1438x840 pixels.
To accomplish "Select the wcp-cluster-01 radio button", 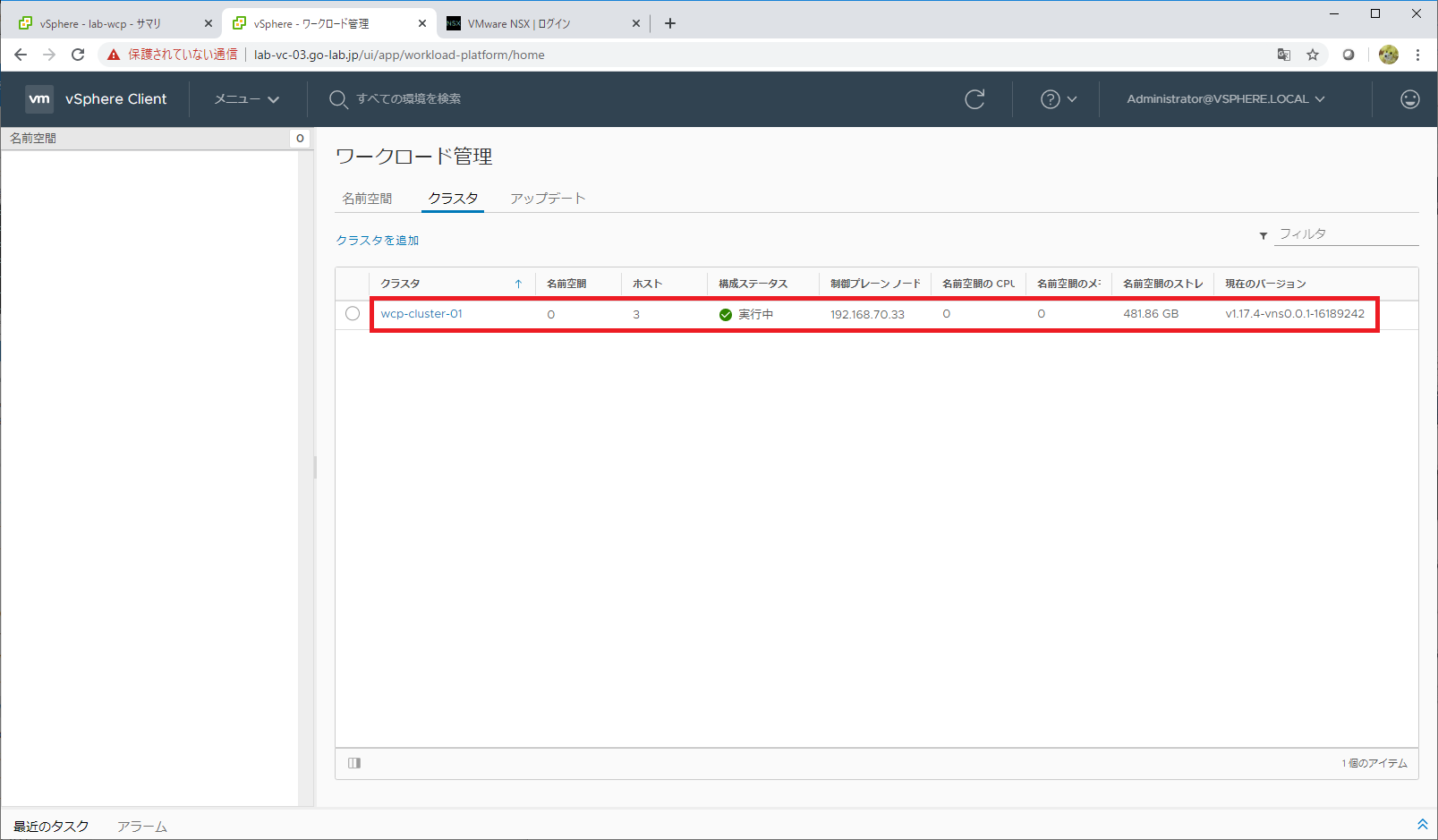I will 353,314.
